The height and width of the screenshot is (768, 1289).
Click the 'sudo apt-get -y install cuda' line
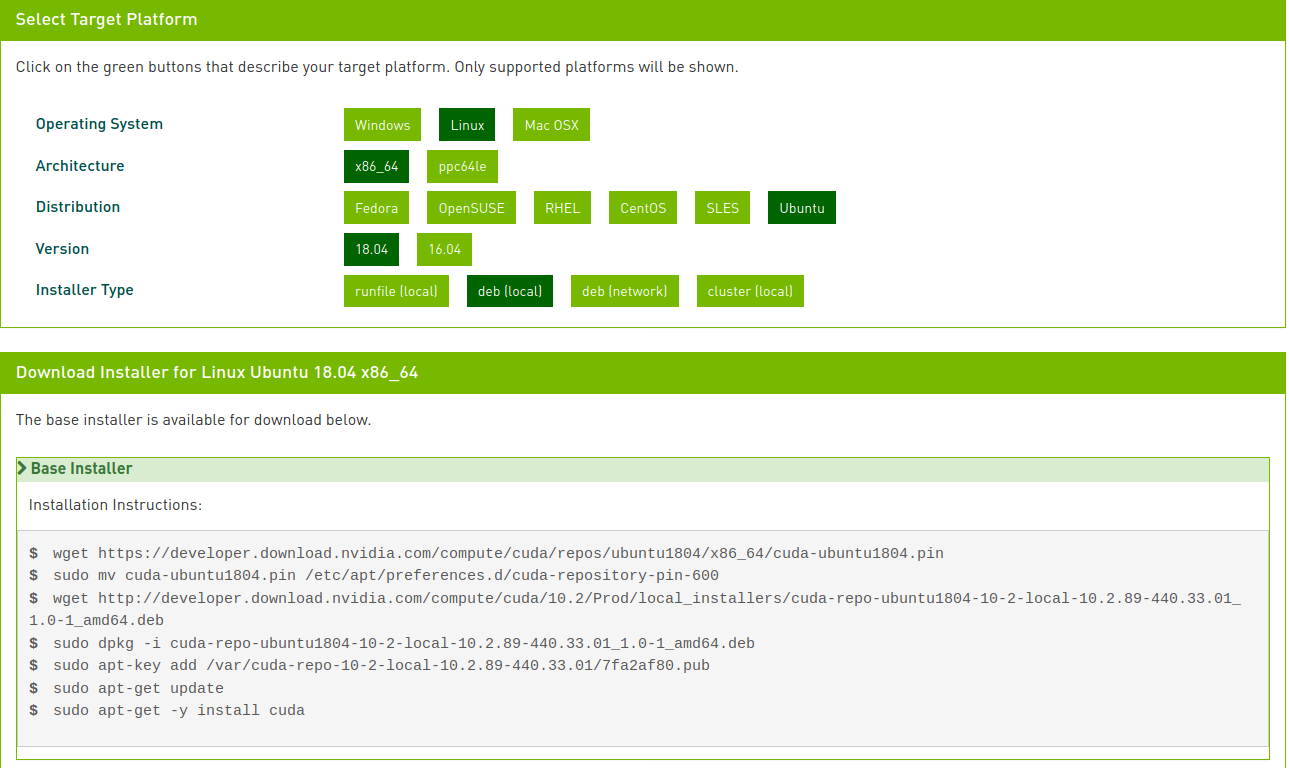click(166, 711)
